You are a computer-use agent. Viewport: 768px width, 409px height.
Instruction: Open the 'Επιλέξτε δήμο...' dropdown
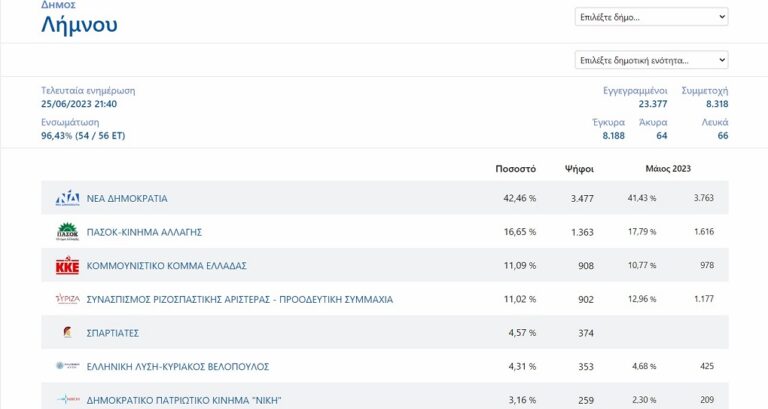click(651, 17)
